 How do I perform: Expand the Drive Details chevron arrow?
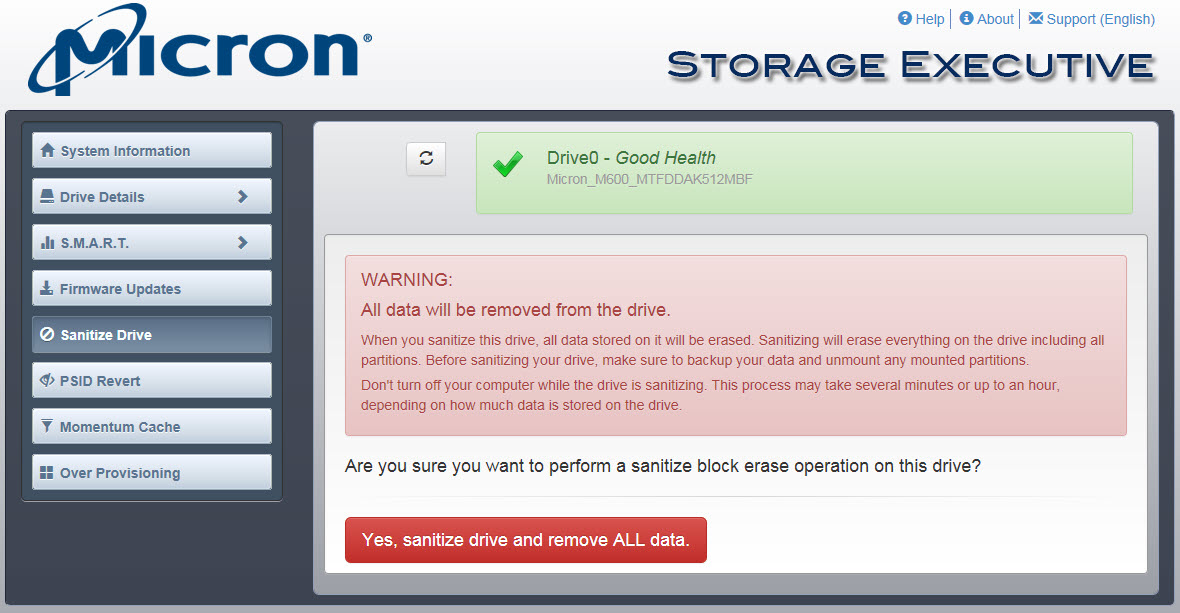coord(242,196)
